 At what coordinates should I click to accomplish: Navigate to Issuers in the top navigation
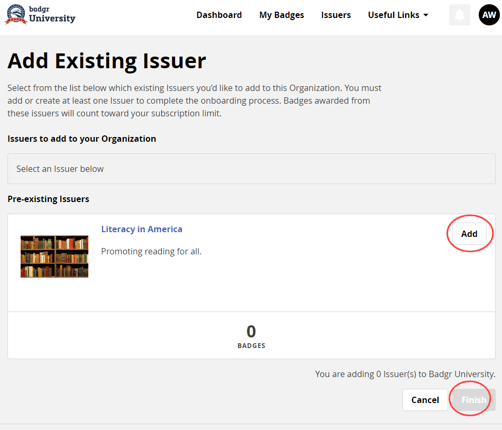(x=336, y=15)
